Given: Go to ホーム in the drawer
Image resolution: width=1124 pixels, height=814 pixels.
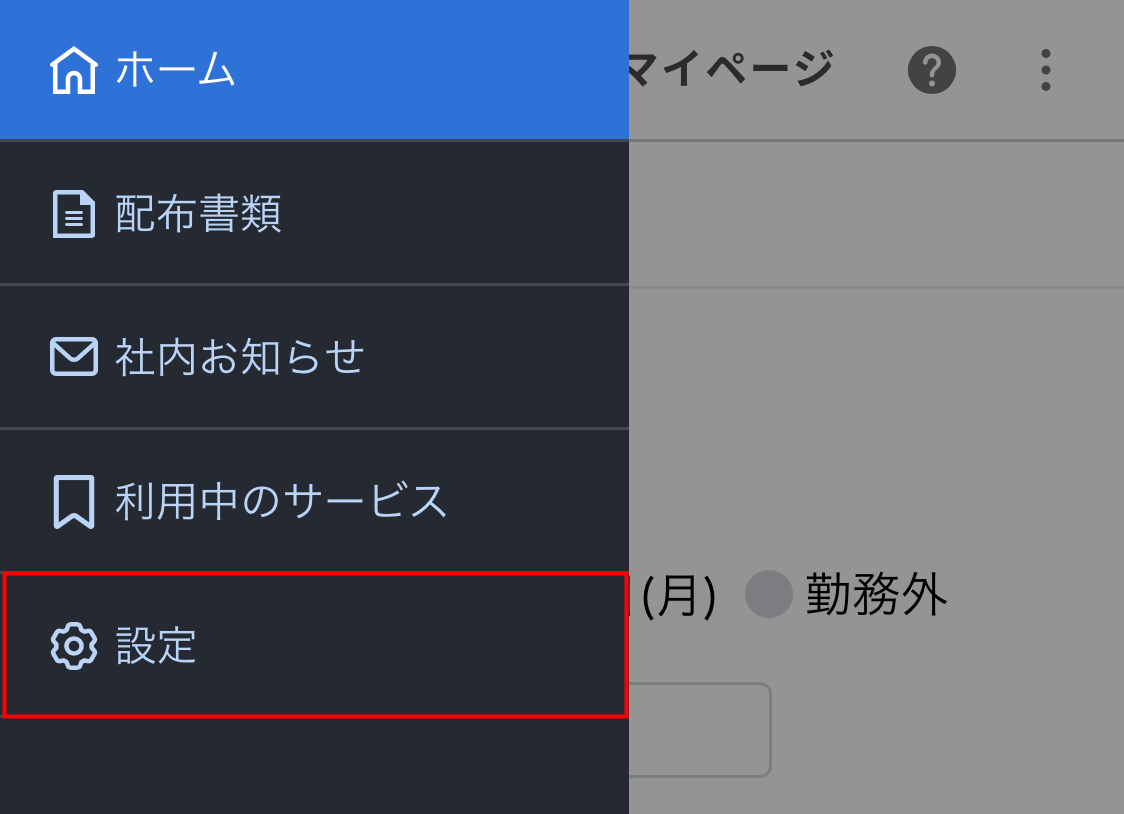Looking at the screenshot, I should (175, 70).
